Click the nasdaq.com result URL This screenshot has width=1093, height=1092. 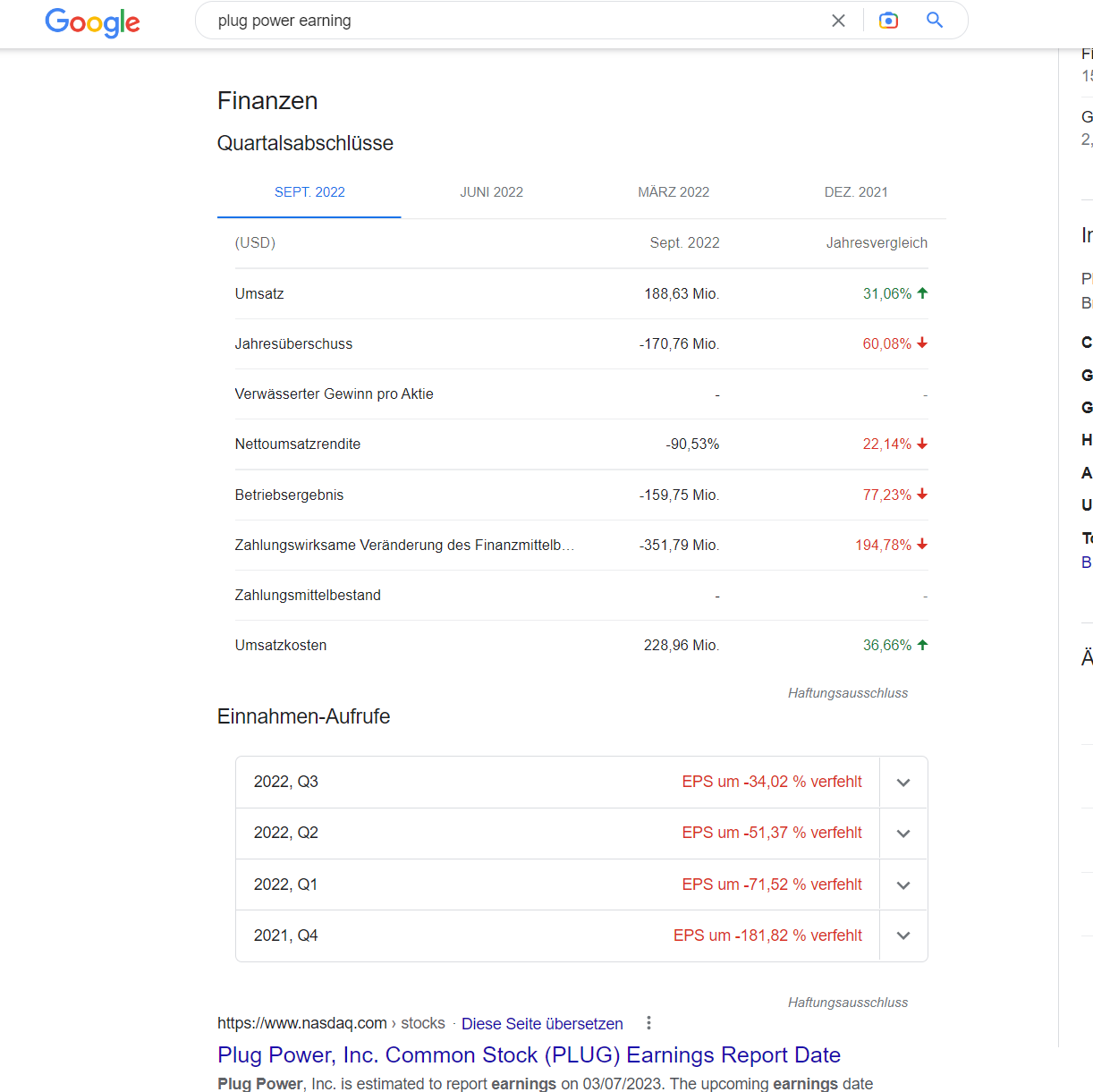(302, 1023)
